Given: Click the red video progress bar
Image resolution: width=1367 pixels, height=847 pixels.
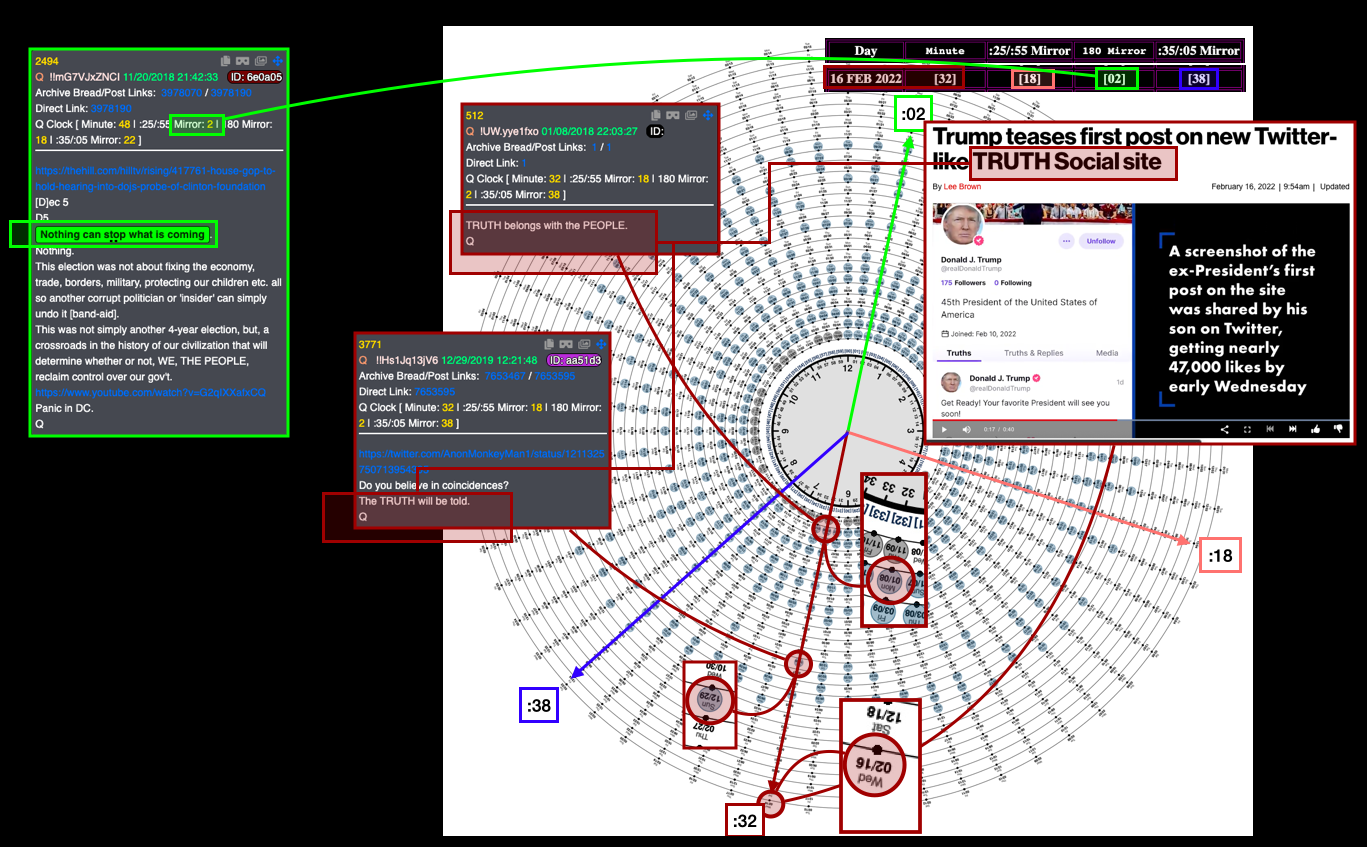Looking at the screenshot, I should point(1025,420).
